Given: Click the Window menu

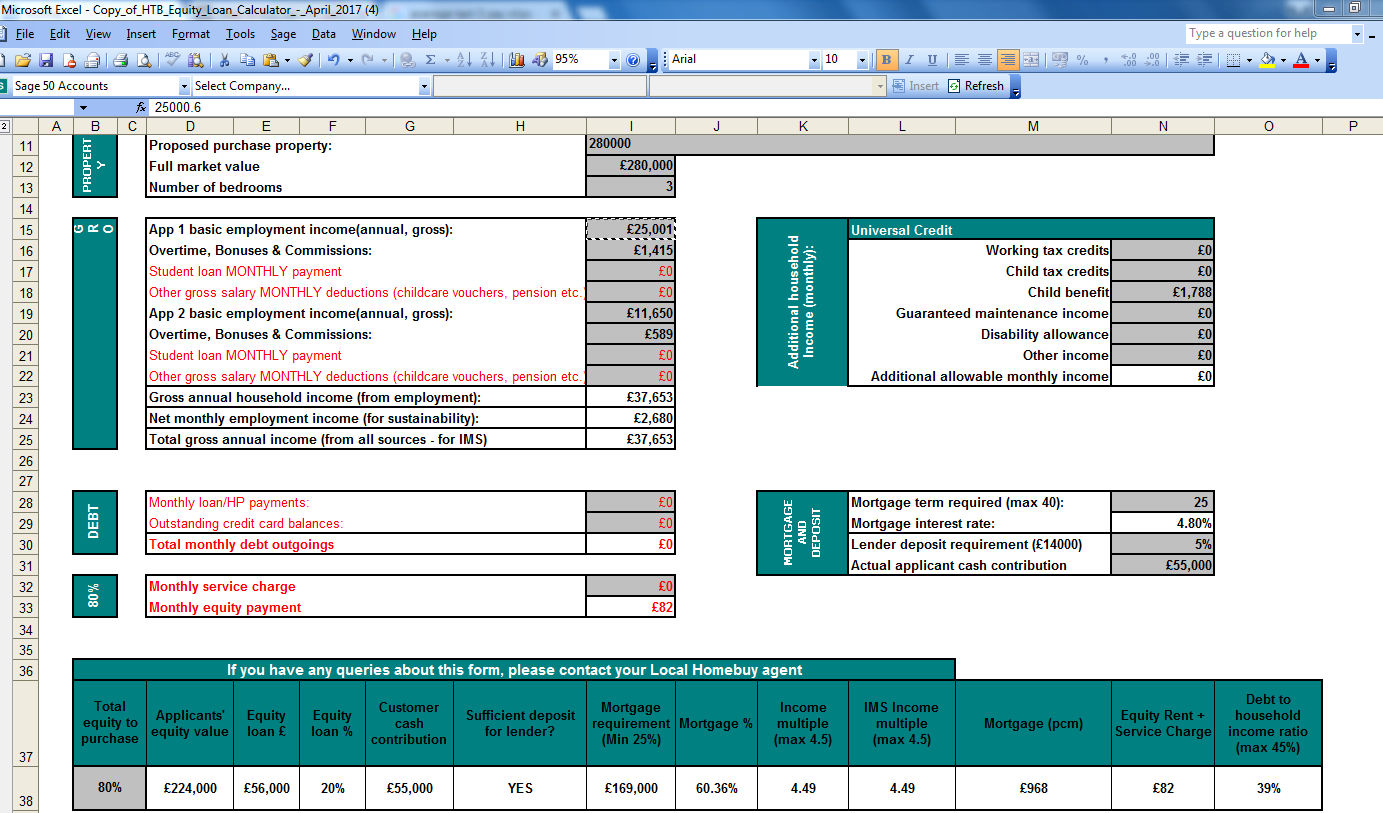Looking at the screenshot, I should point(373,34).
